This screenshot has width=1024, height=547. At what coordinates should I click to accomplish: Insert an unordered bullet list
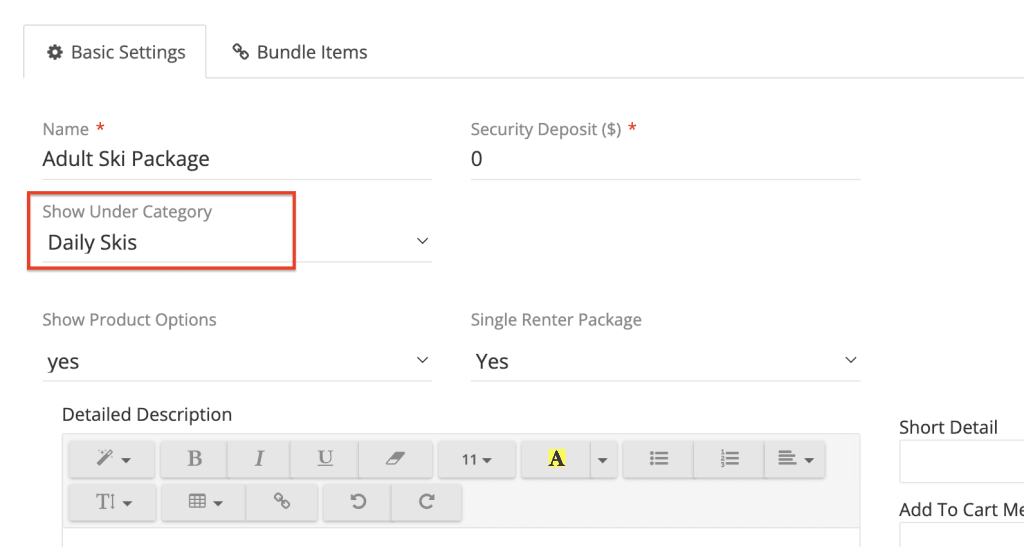(658, 459)
